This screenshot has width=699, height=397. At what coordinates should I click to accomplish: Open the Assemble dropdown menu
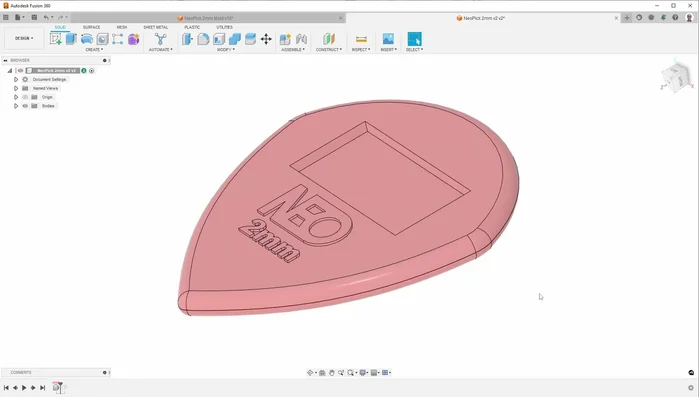(293, 49)
